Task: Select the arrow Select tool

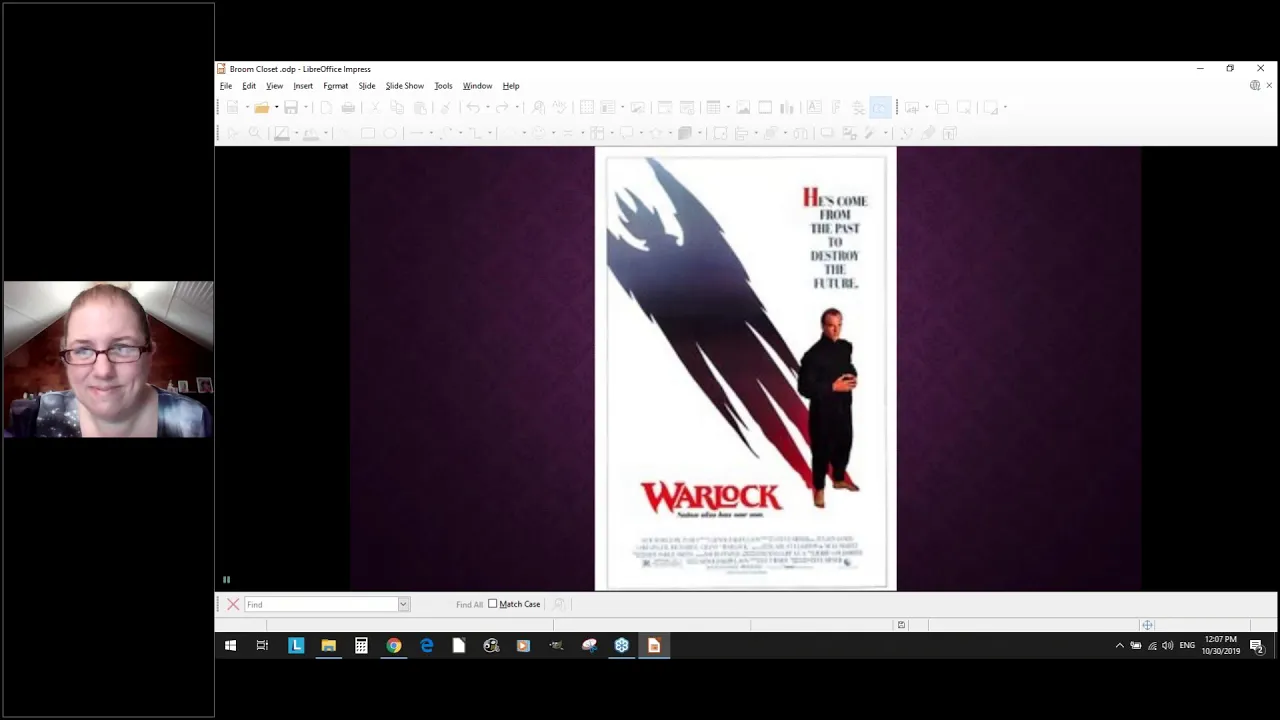Action: click(x=232, y=133)
